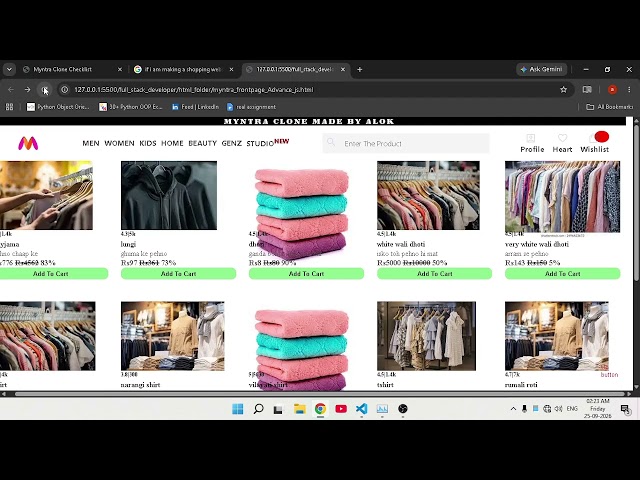Open Windows Start menu
This screenshot has height=480, width=640.
pos(238,409)
